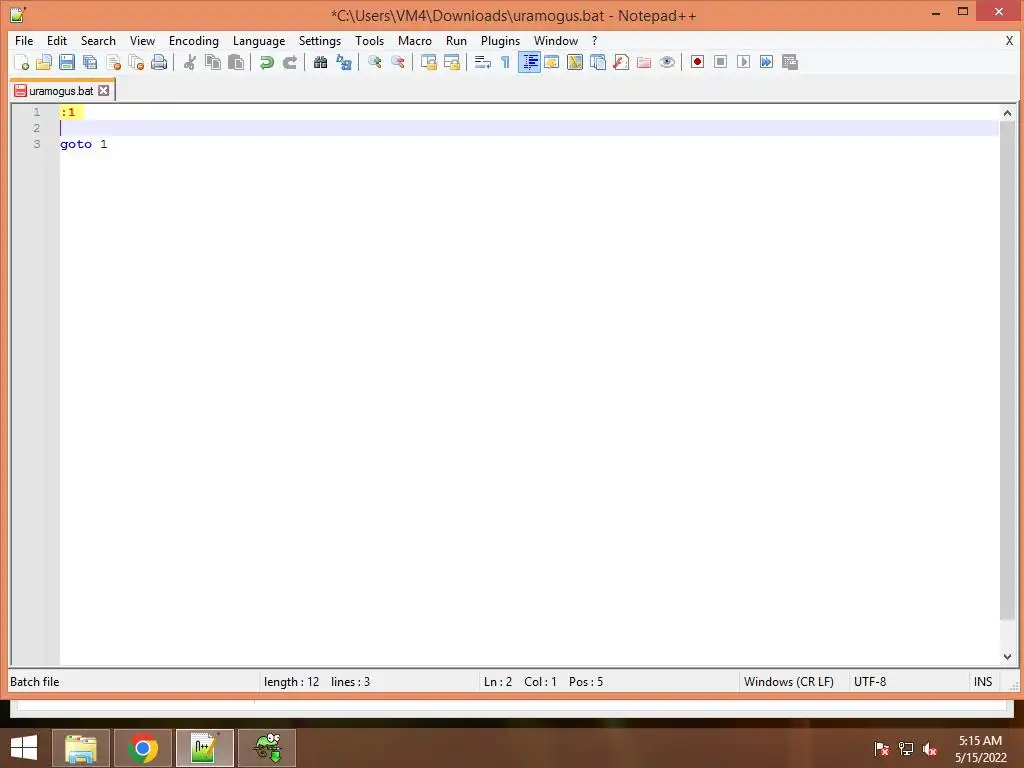The width and height of the screenshot is (1024, 768).
Task: Save the file using the floppy disk icon
Action: tap(67, 62)
